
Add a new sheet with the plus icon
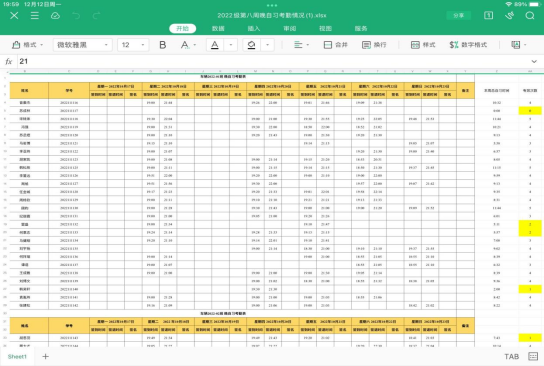point(45,356)
